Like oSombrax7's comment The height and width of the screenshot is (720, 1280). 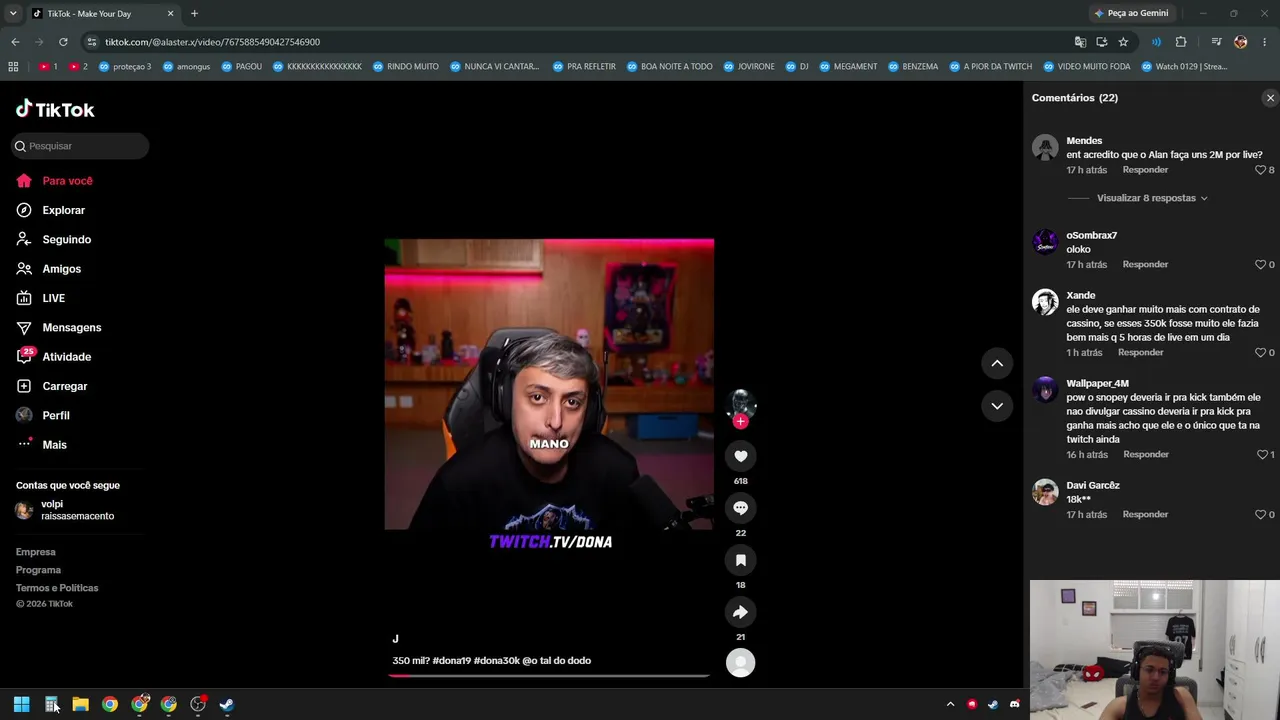click(1260, 265)
